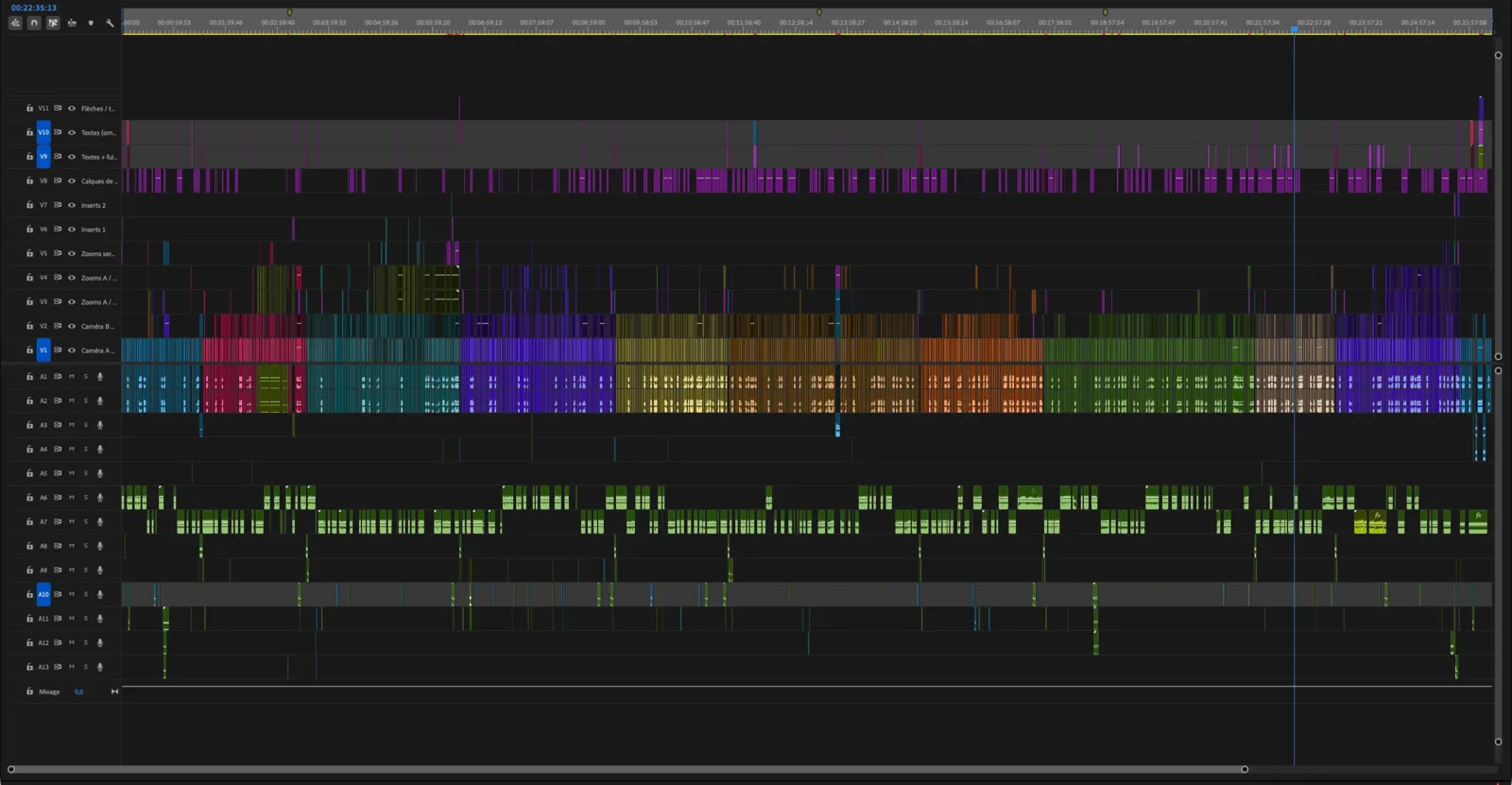Toggle targeting of V1 track

(x=43, y=350)
